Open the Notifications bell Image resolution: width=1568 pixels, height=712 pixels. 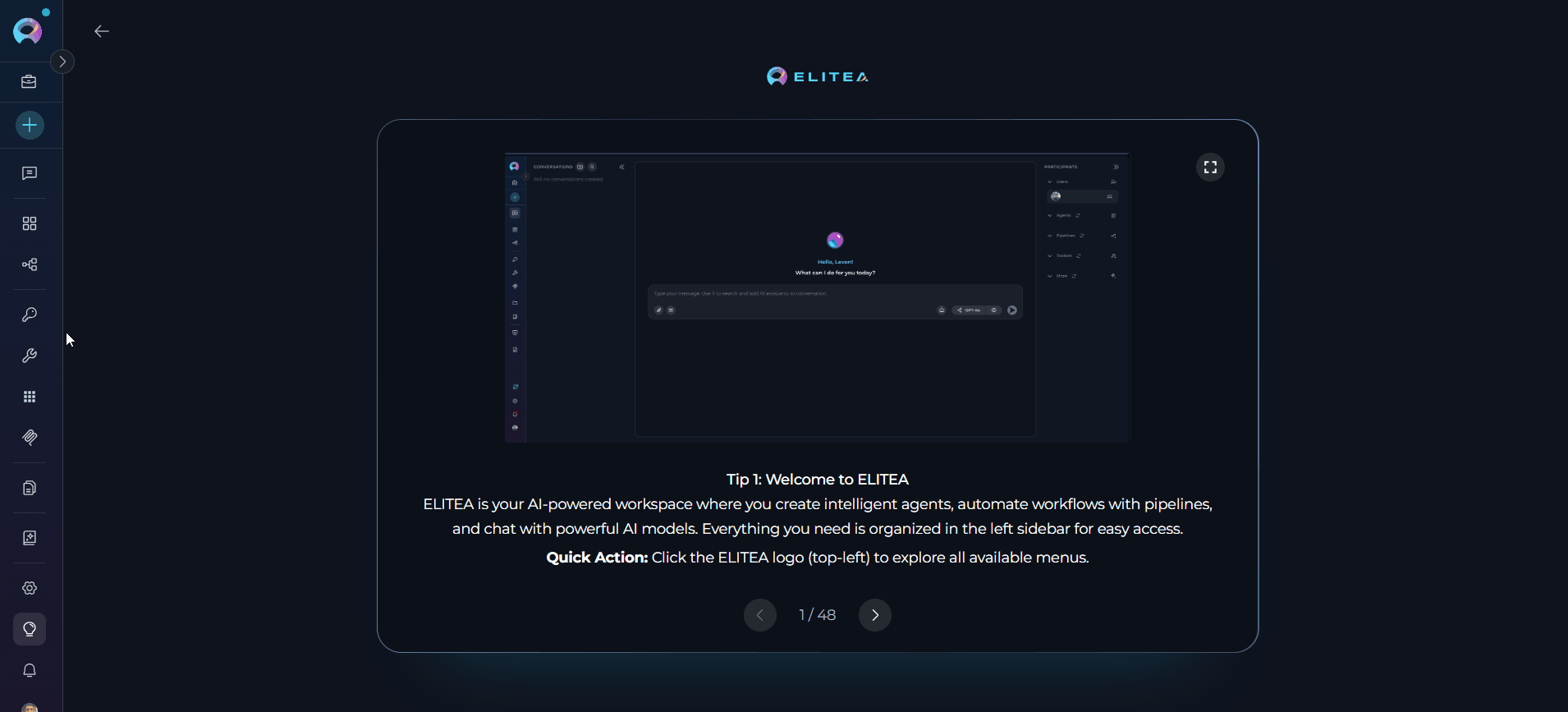point(30,670)
